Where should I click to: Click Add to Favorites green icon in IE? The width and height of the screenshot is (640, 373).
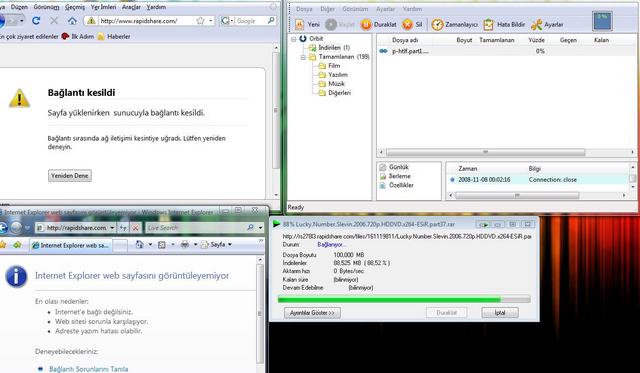pyautogui.click(x=17, y=244)
